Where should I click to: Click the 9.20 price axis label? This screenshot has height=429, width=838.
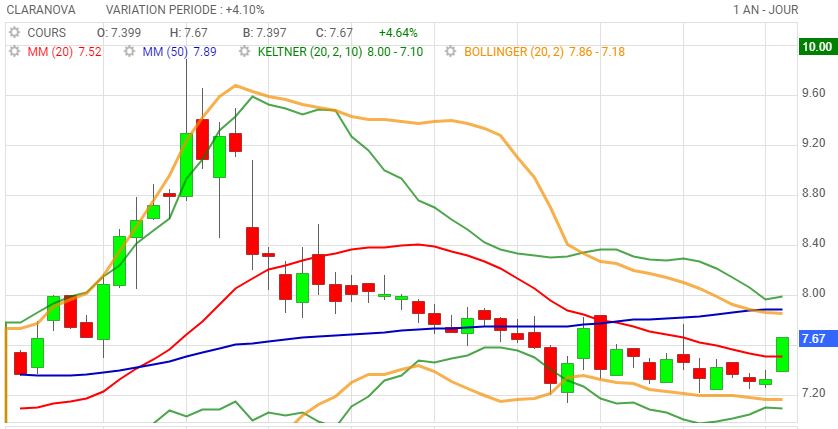(x=814, y=143)
